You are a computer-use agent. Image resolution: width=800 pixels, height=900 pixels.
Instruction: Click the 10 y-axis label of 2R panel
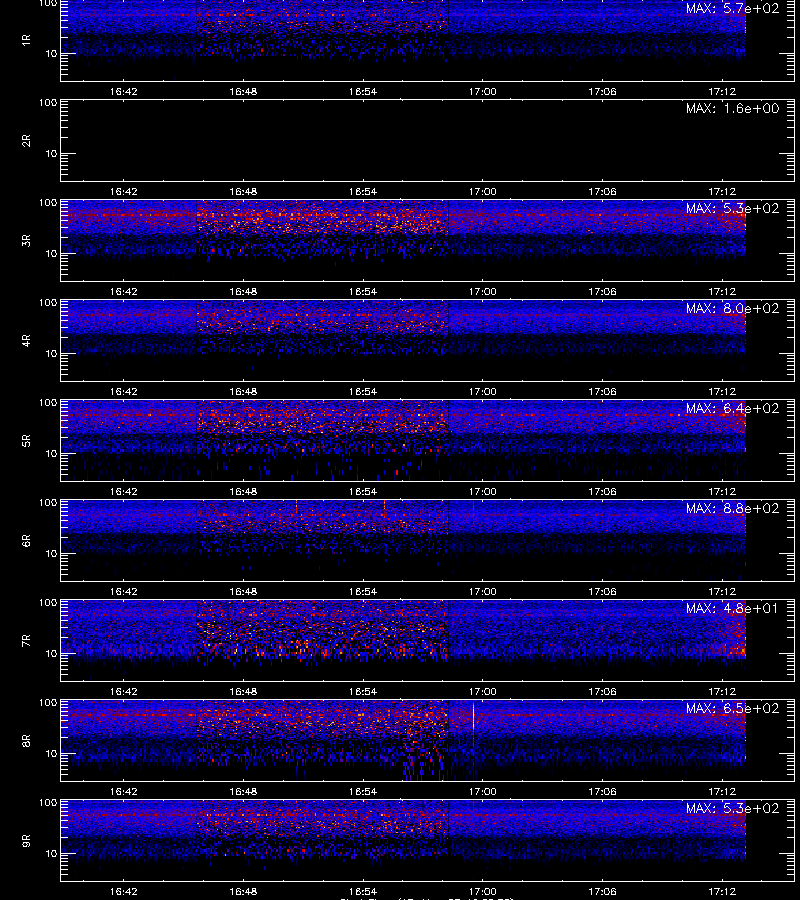(51, 154)
